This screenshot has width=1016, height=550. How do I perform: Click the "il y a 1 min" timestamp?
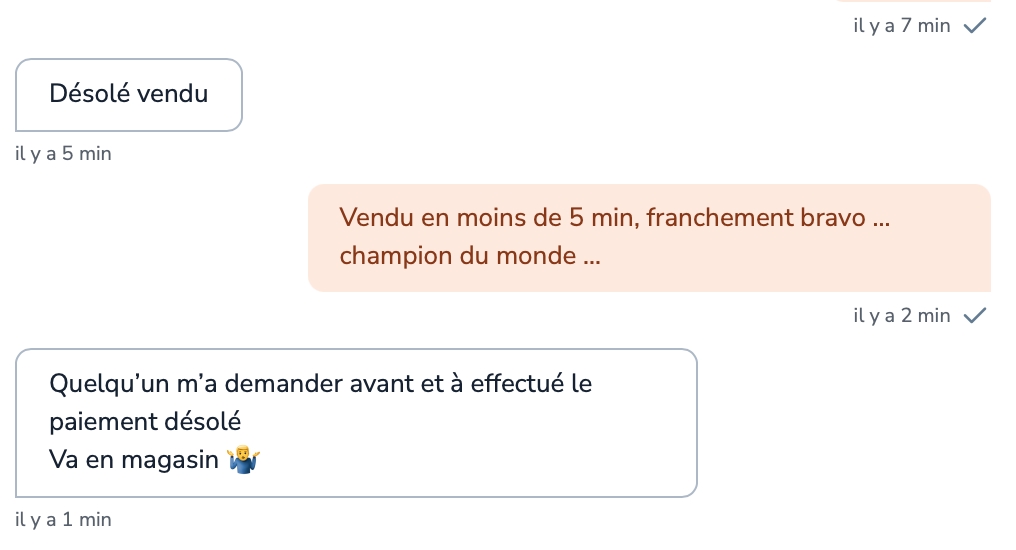(64, 520)
